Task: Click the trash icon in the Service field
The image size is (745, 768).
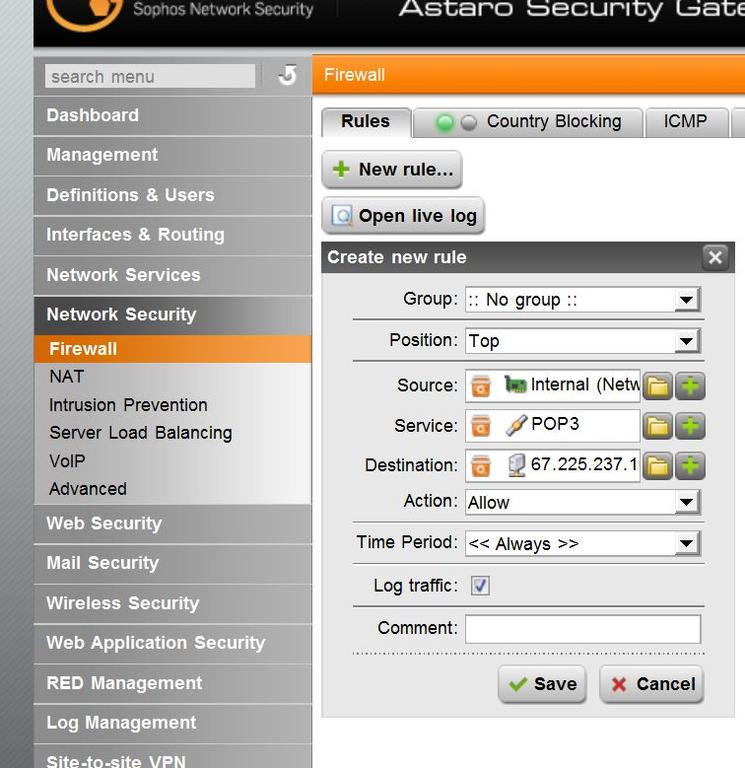Action: tap(481, 426)
